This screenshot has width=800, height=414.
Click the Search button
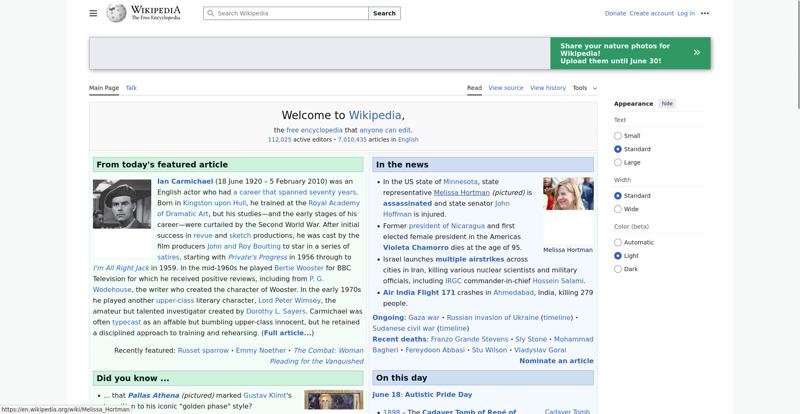point(384,13)
